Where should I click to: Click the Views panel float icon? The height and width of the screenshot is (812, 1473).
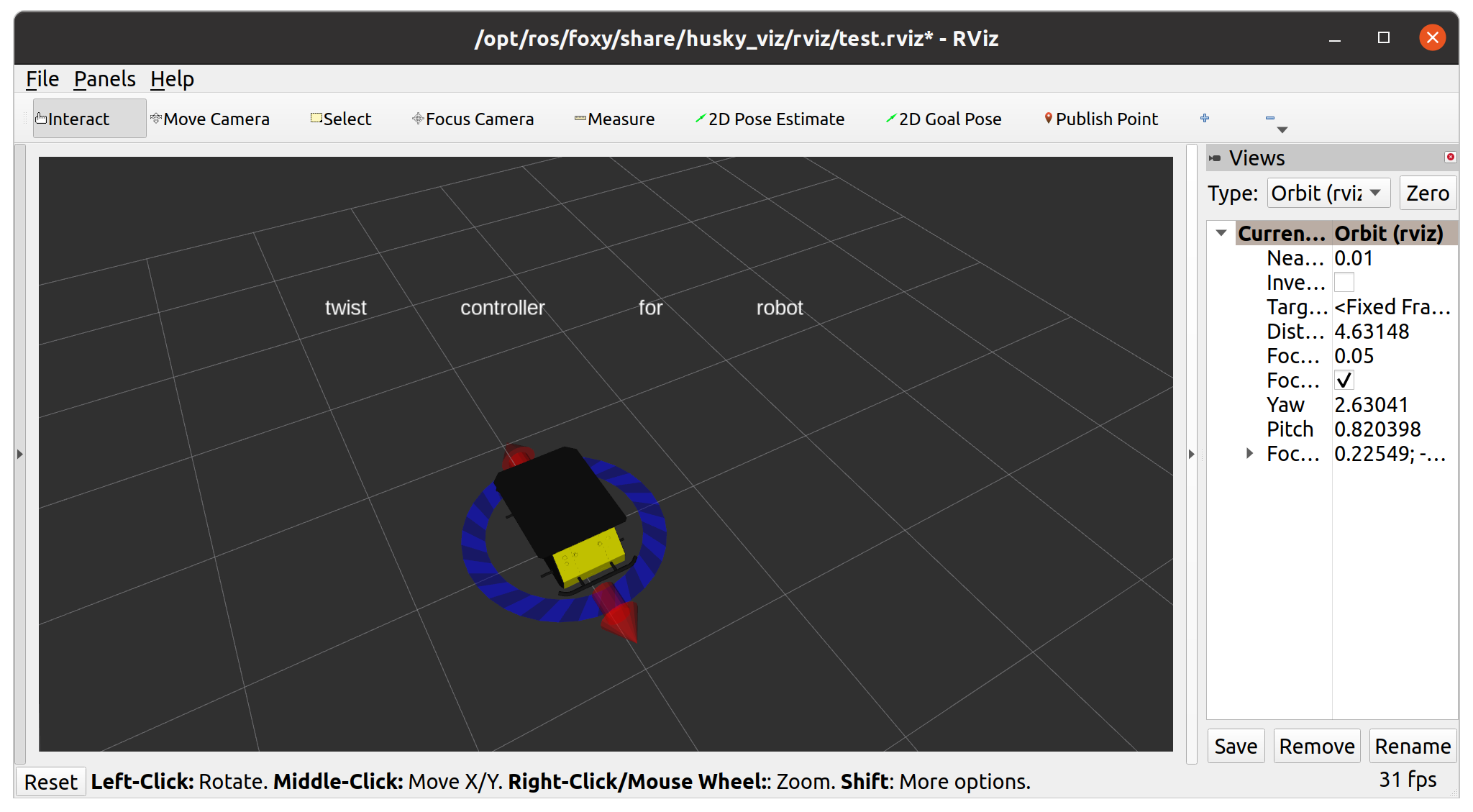click(1215, 158)
